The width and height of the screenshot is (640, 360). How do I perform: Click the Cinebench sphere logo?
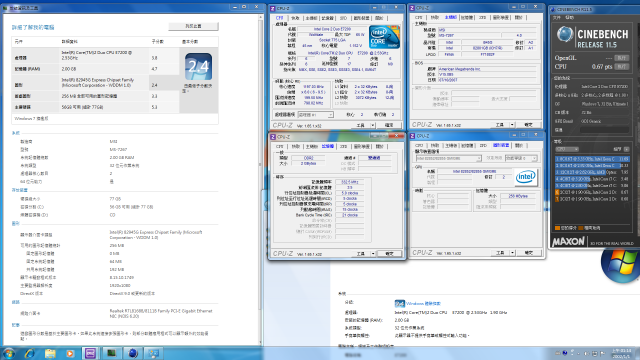pyautogui.click(x=565, y=35)
